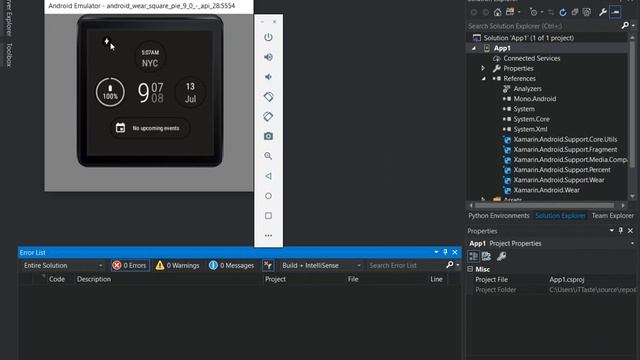The height and width of the screenshot is (360, 640).
Task: Select the Xamarin.Android.Wear reference
Action: click(546, 190)
